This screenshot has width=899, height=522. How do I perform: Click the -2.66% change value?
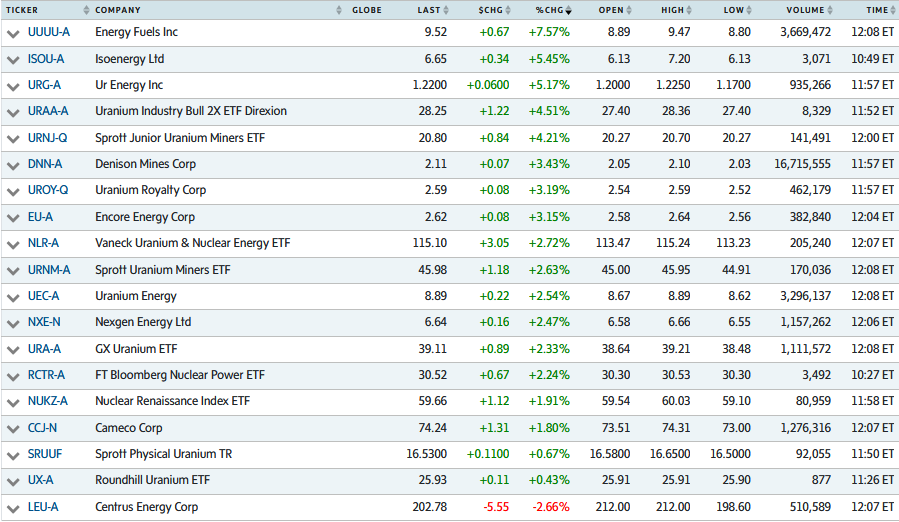coord(551,507)
